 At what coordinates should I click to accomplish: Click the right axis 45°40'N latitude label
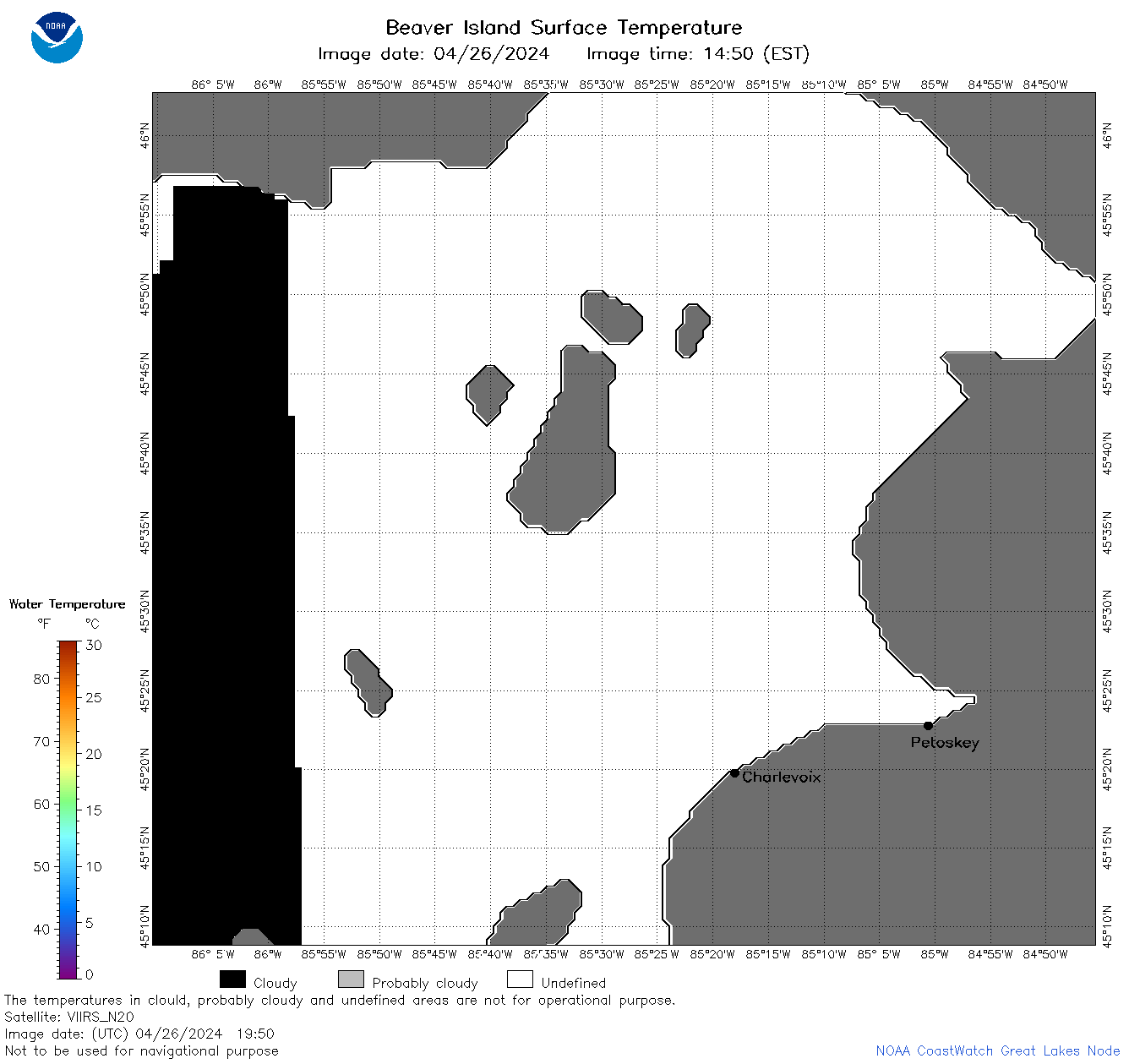coord(1108,453)
